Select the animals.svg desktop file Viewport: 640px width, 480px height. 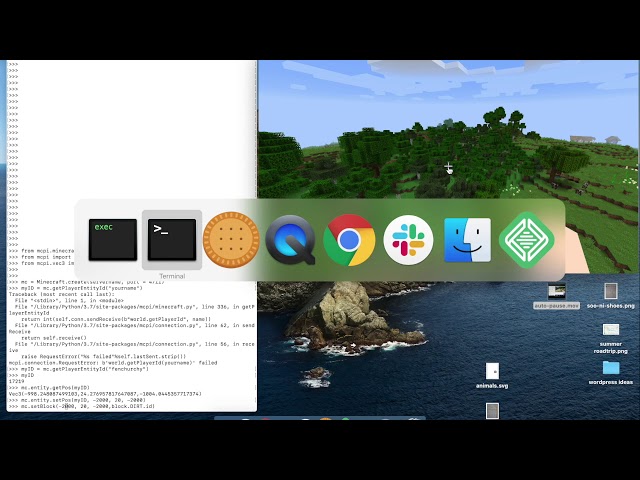[492, 376]
